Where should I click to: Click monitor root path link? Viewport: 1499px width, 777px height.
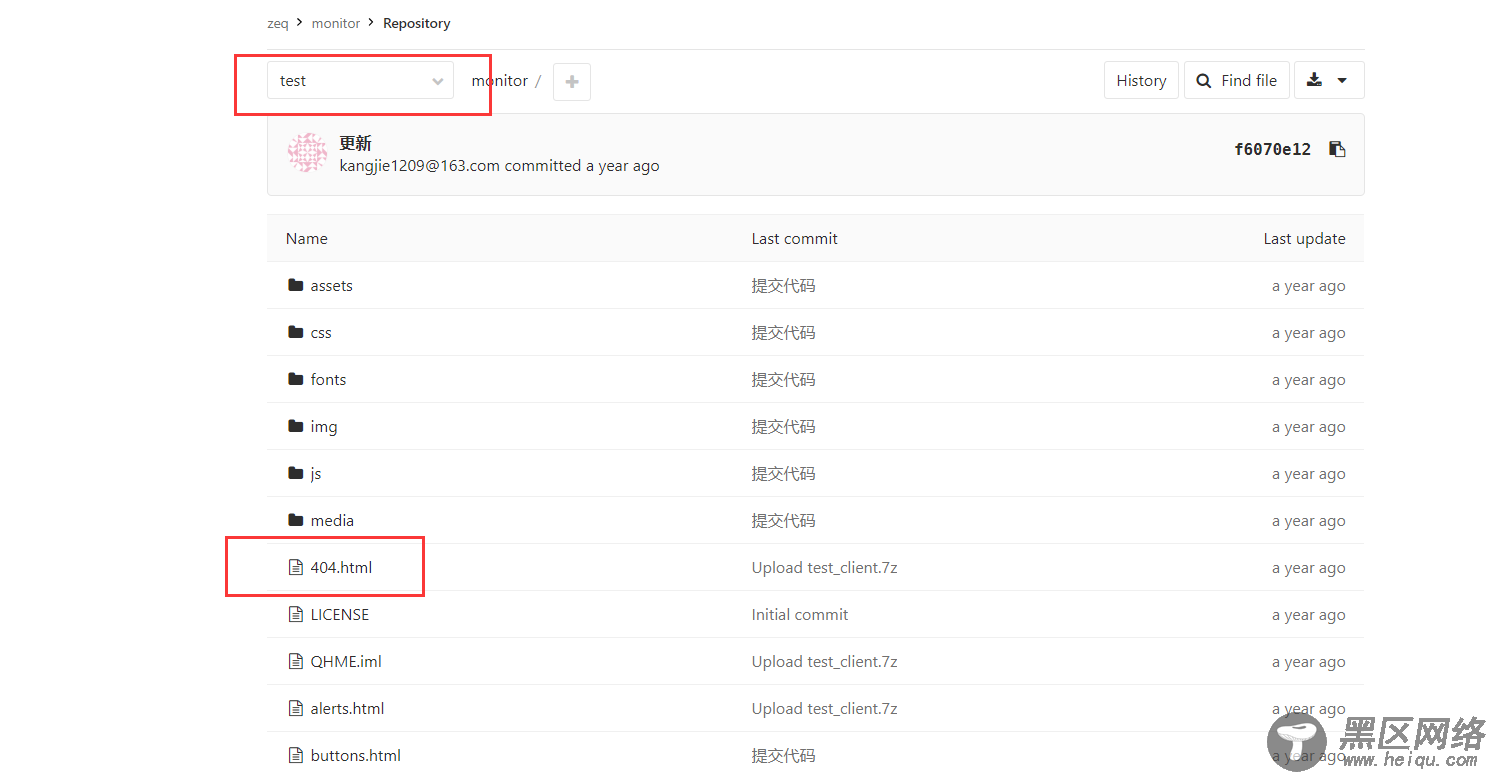click(x=500, y=81)
